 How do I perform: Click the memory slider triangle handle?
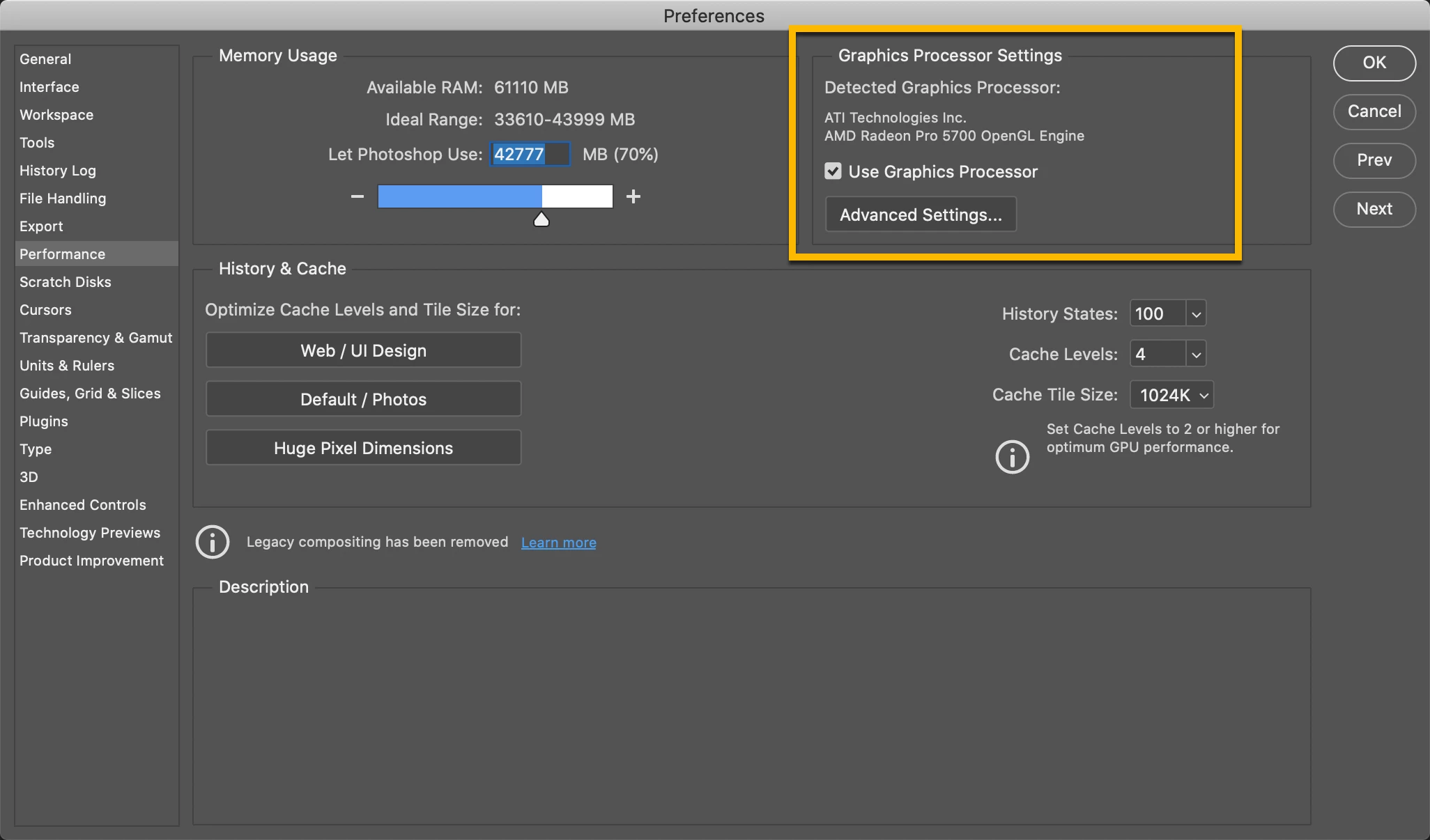(541, 220)
